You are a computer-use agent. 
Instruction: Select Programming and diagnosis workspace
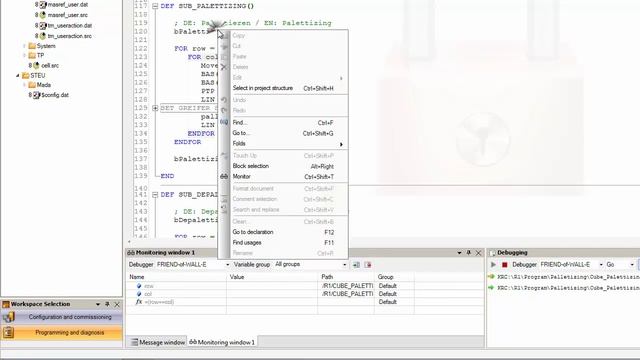(62, 333)
